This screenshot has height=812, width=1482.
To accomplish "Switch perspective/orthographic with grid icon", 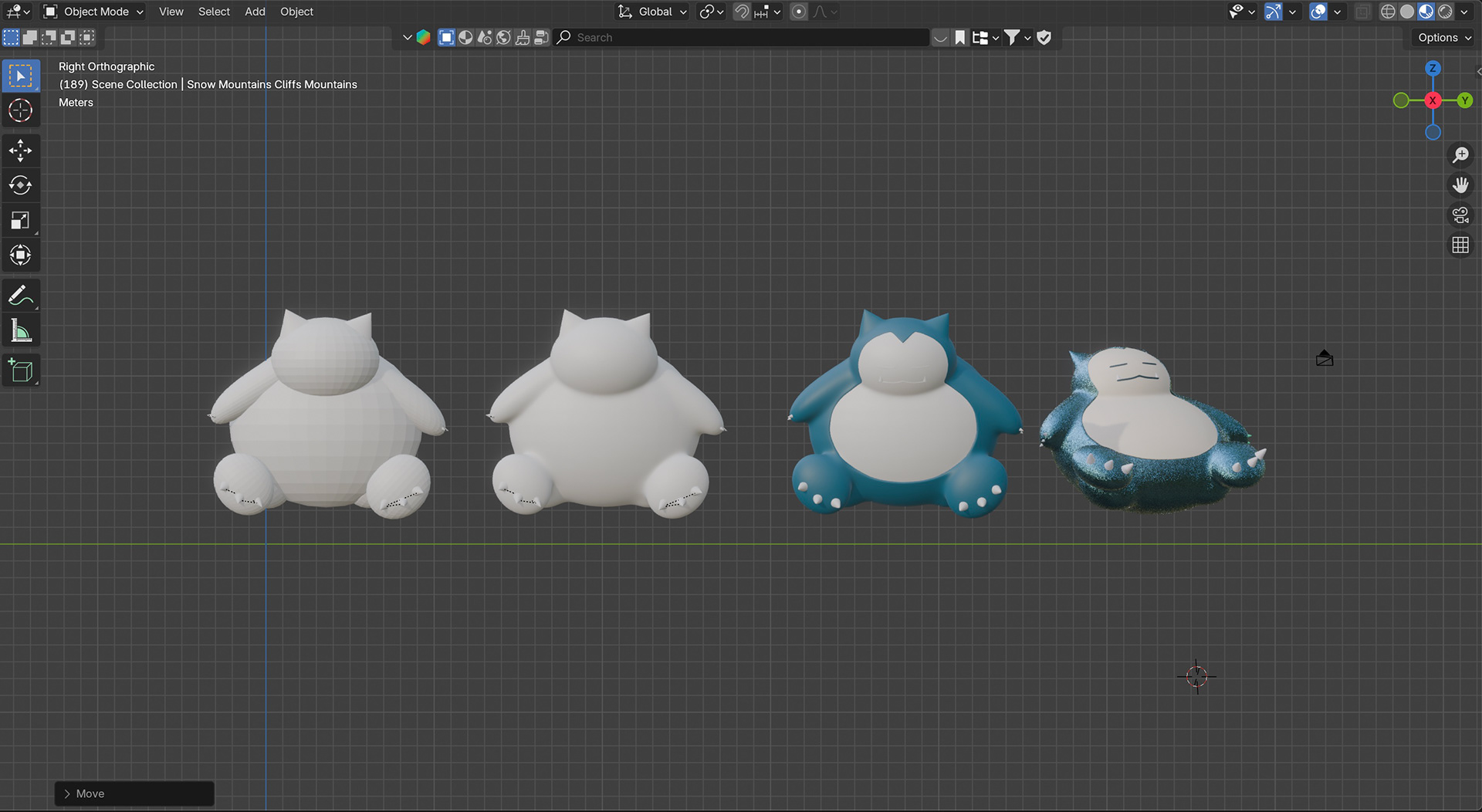I will (x=1460, y=245).
